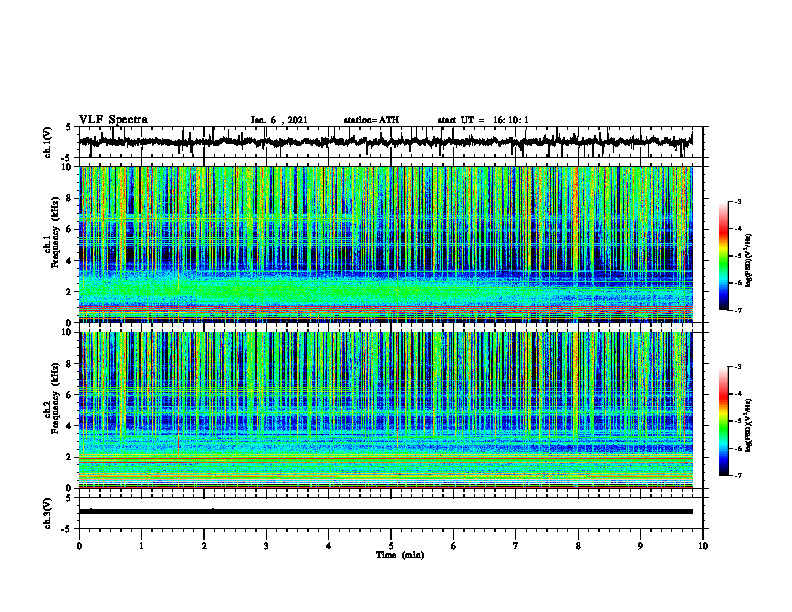
Task: Click the "10" minute tick label on the time axis
Action: (703, 546)
